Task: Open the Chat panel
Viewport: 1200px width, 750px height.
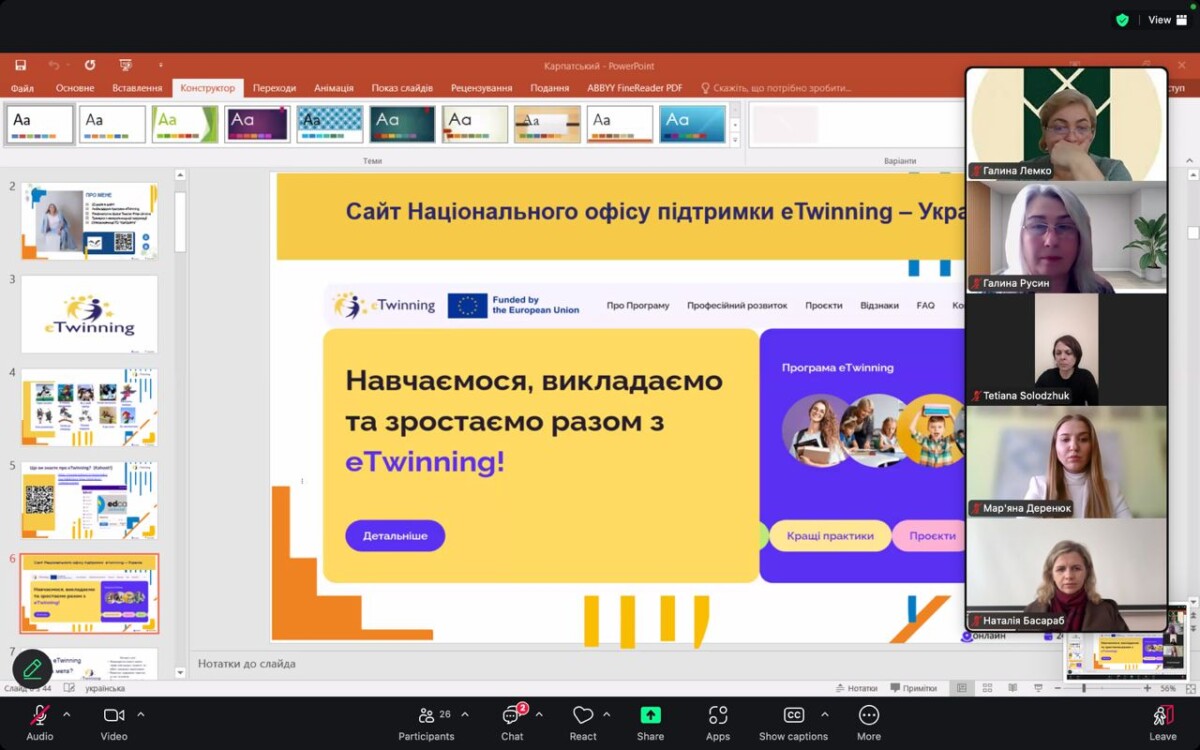Action: [512, 716]
